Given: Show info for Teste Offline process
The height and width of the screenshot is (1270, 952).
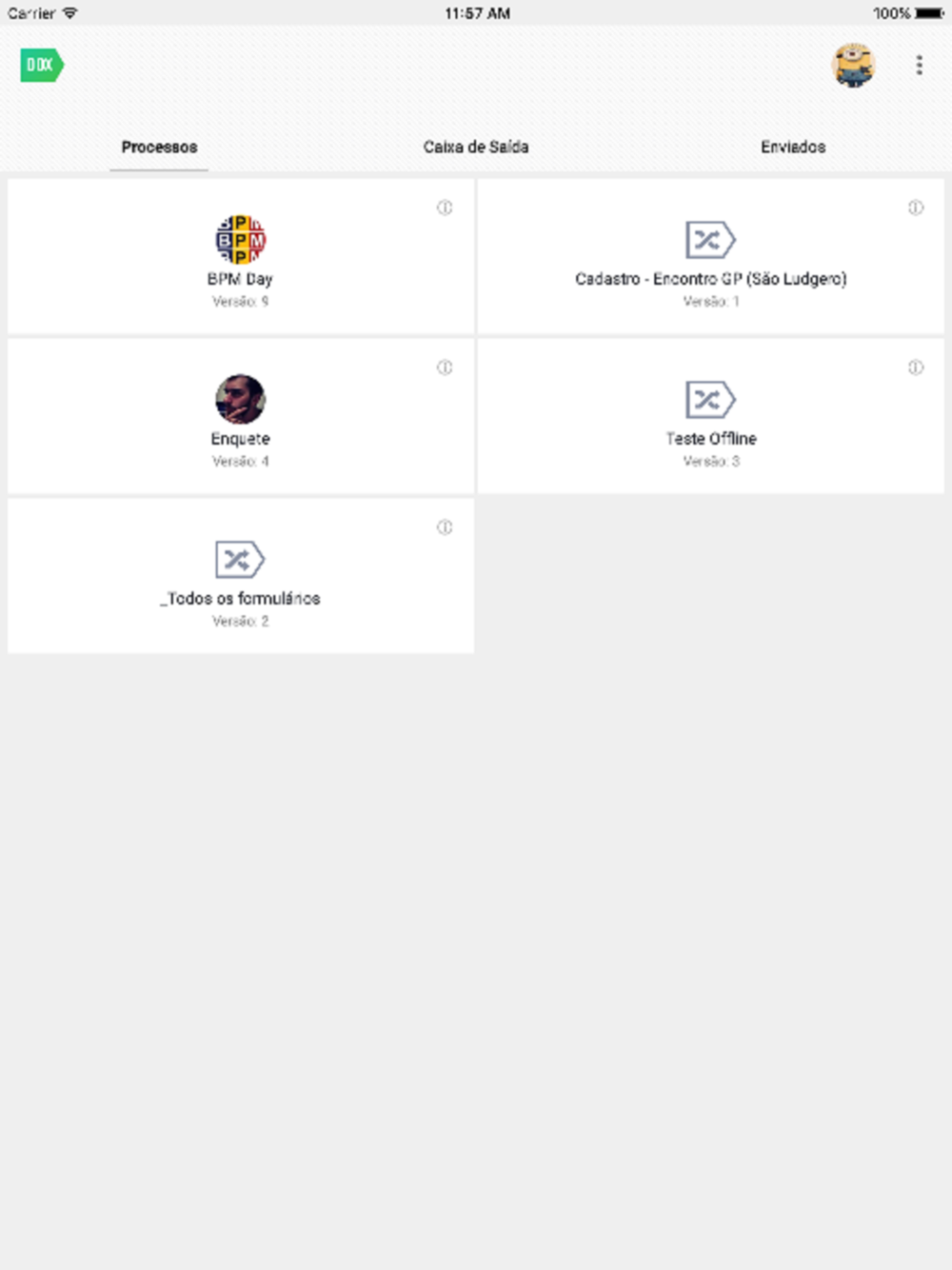Looking at the screenshot, I should coord(915,367).
